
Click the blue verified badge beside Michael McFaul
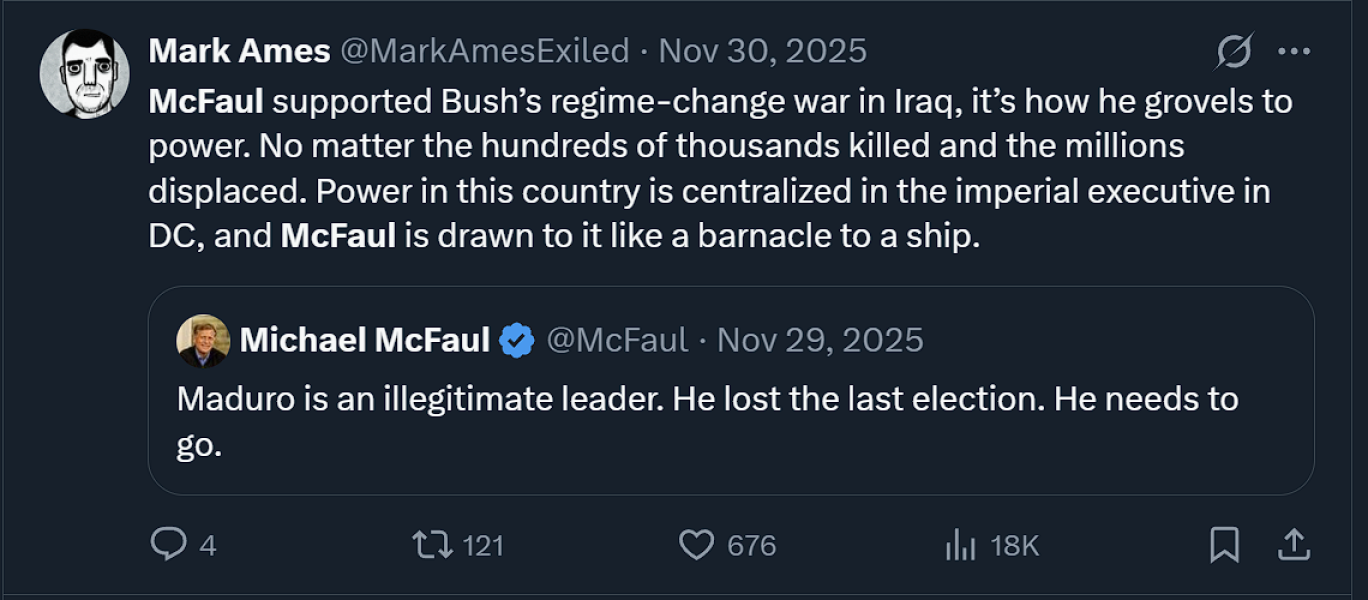point(517,341)
